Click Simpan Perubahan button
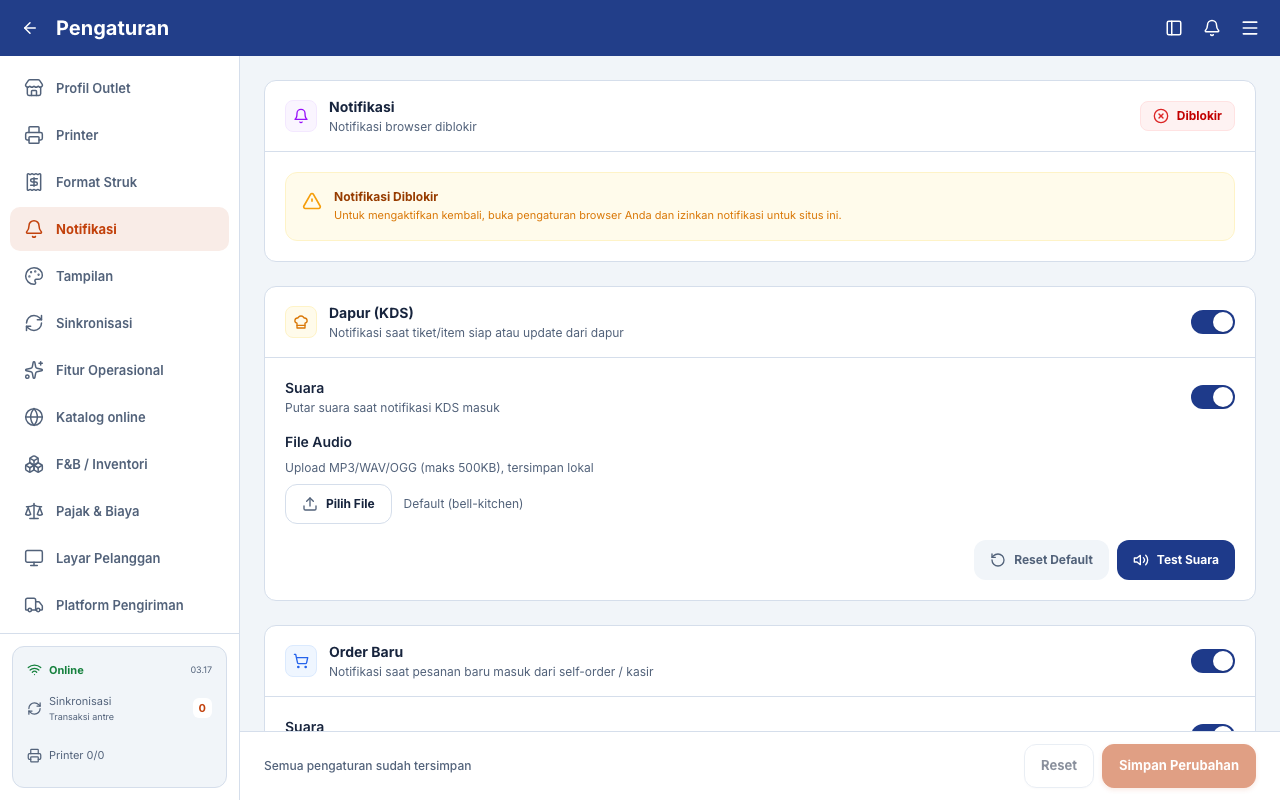This screenshot has width=1280, height=800. (x=1179, y=766)
